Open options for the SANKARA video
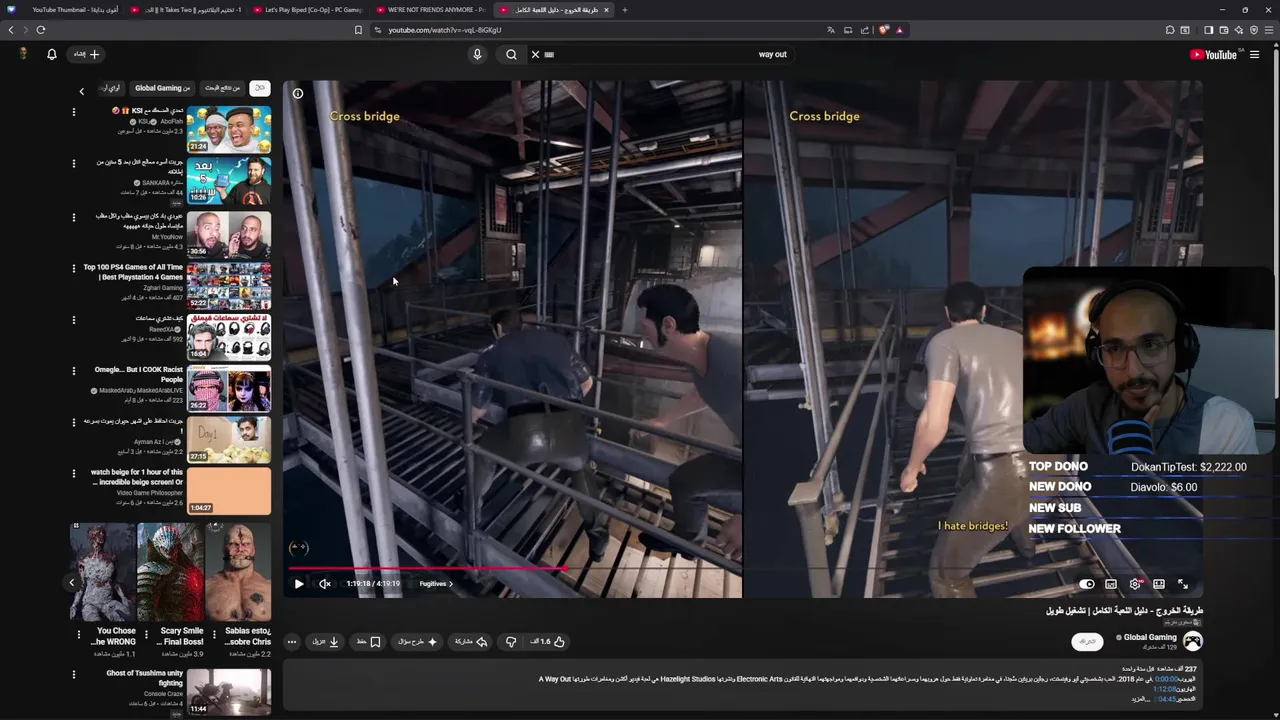 click(x=73, y=164)
